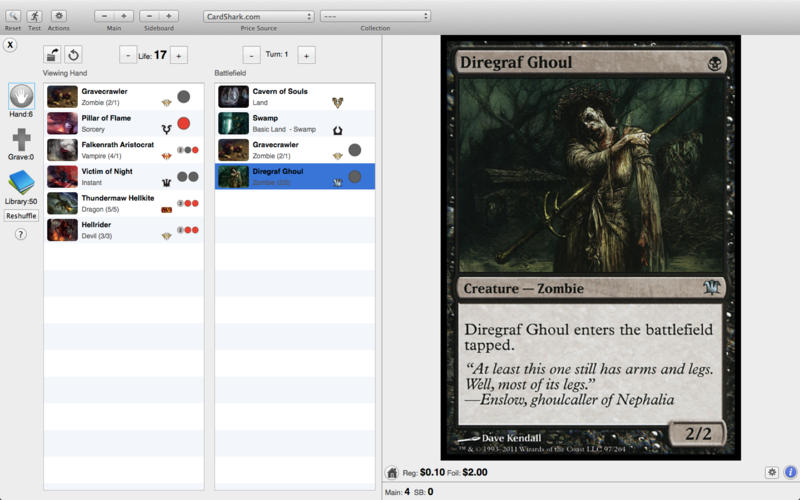Expand the CardShark.com price source dropdown
Image resolution: width=800 pixels, height=500 pixels.
258,16
